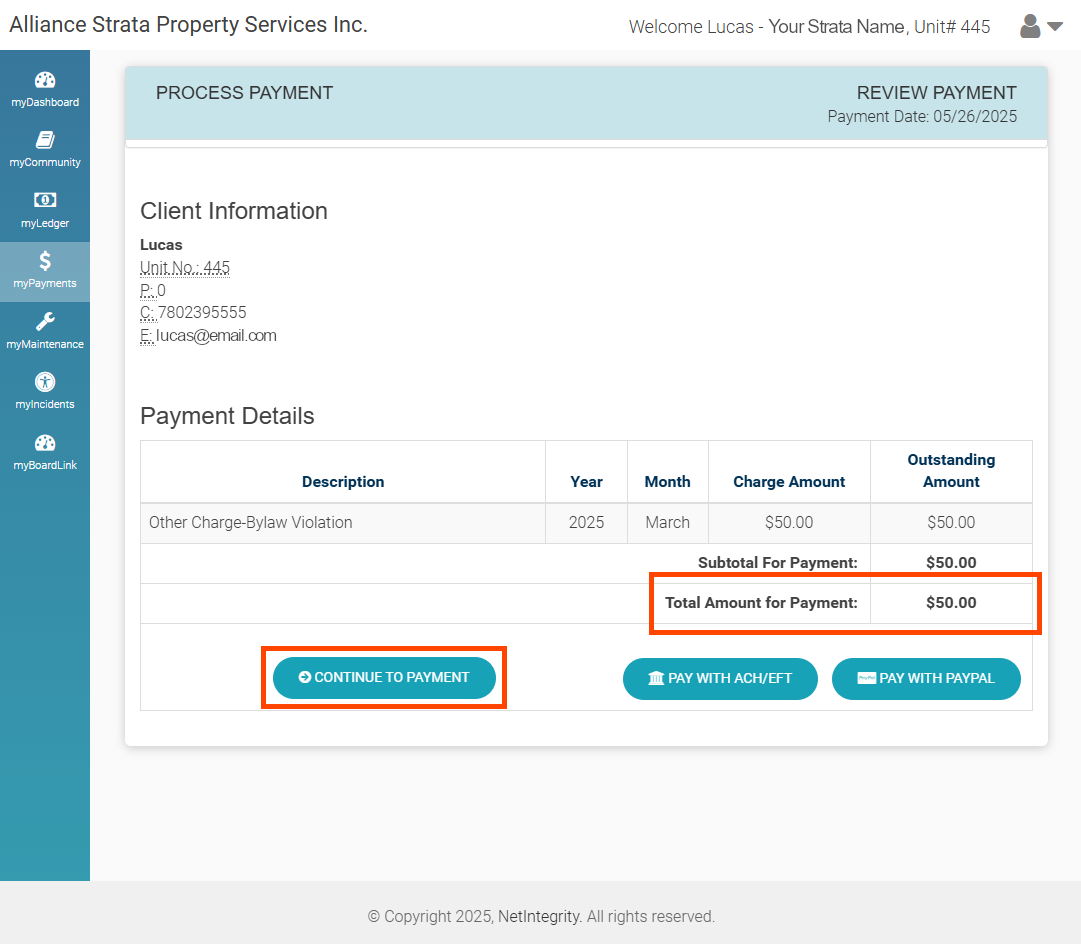Click the arrow icon inside Continue to Payment

(304, 678)
